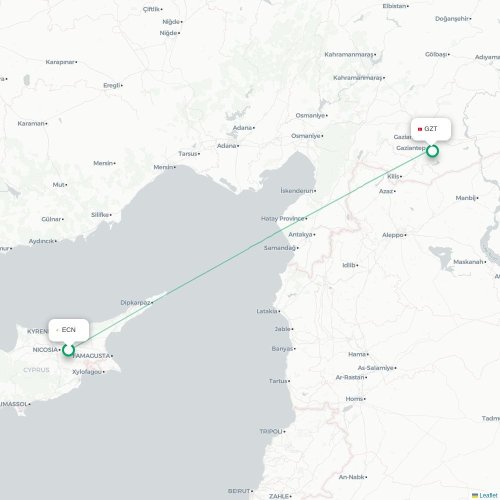Viewport: 500px width, 500px height.
Task: Click the Homs city label
Action: click(354, 399)
